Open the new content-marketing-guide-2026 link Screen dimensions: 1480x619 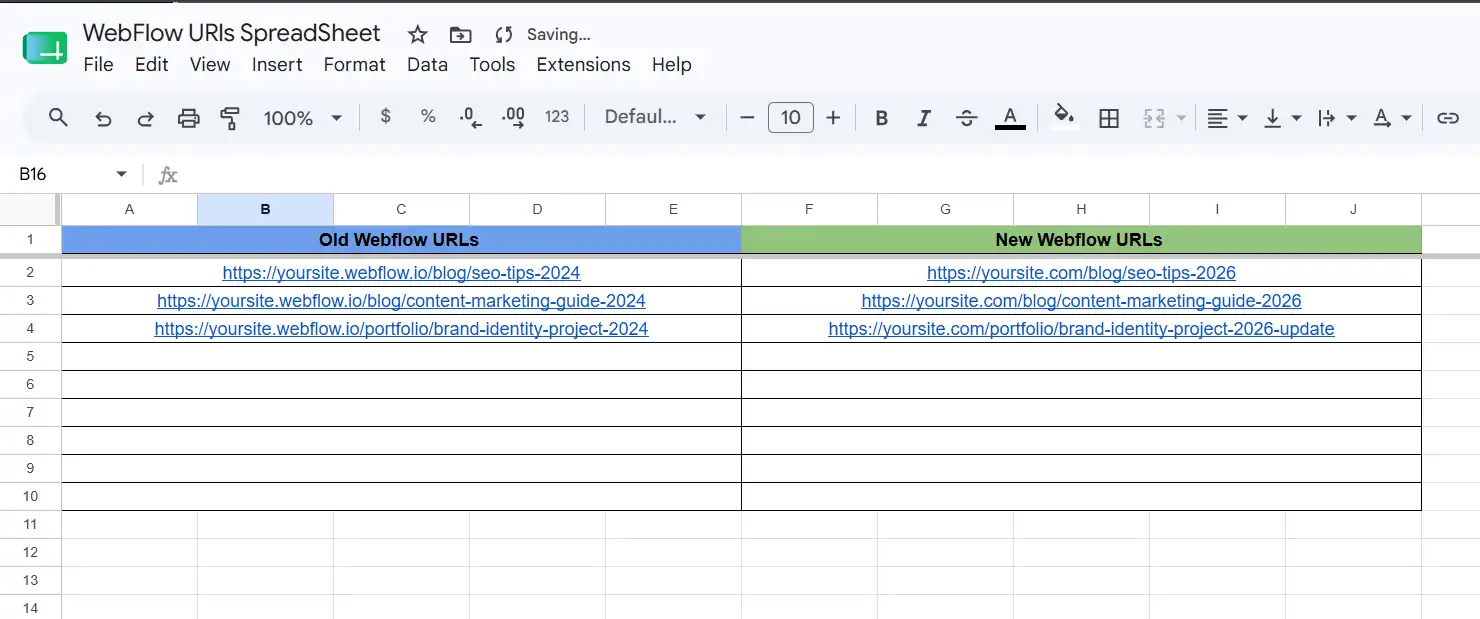[x=1081, y=301]
